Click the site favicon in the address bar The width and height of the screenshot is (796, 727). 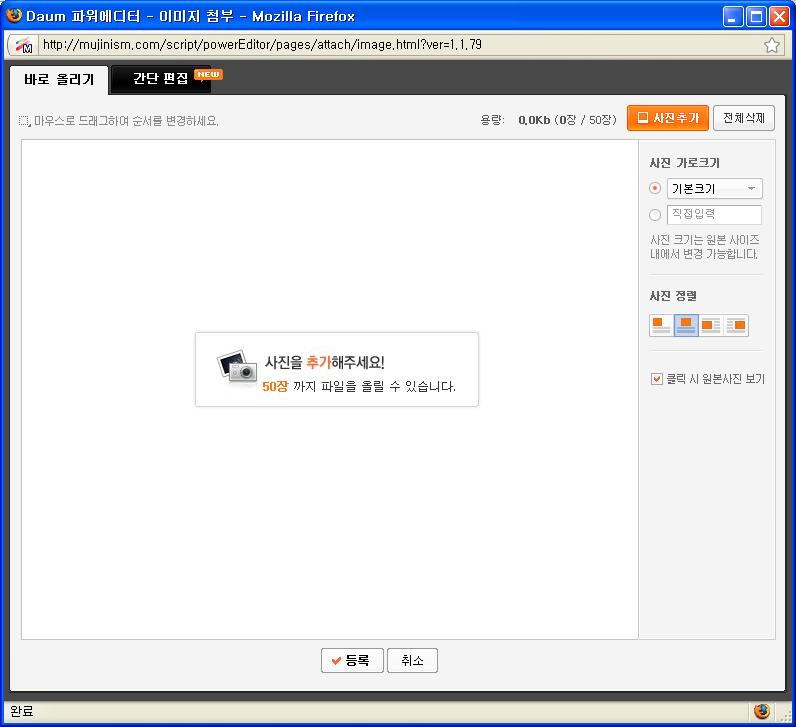click(x=23, y=45)
